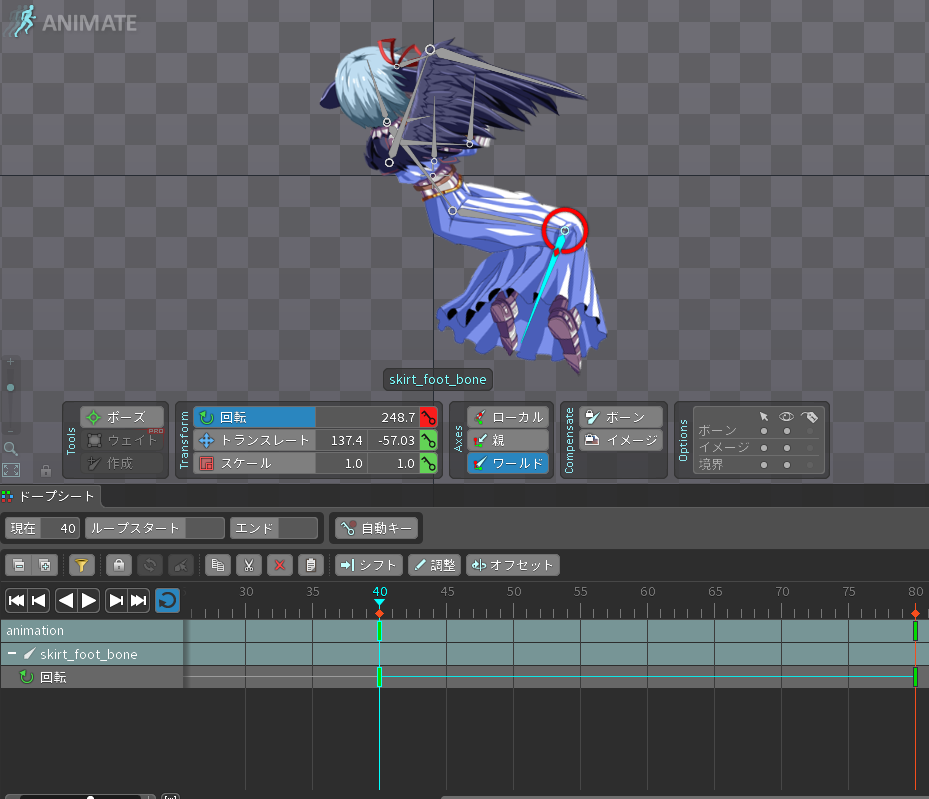Click the dopesheet sync arrows icon
Viewport: 929px width, 799px height.
150,565
